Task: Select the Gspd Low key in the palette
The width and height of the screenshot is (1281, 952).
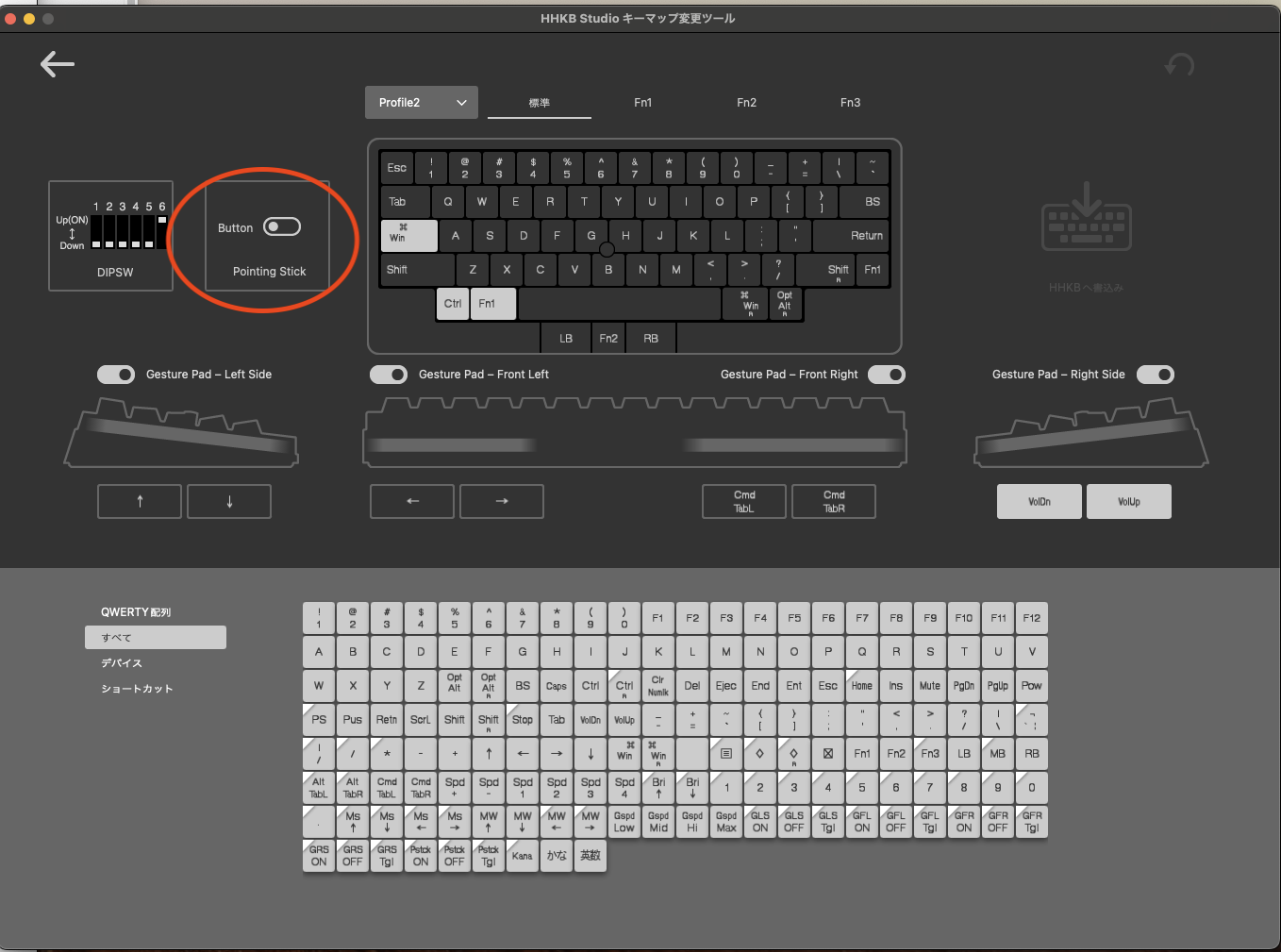Action: point(624,822)
